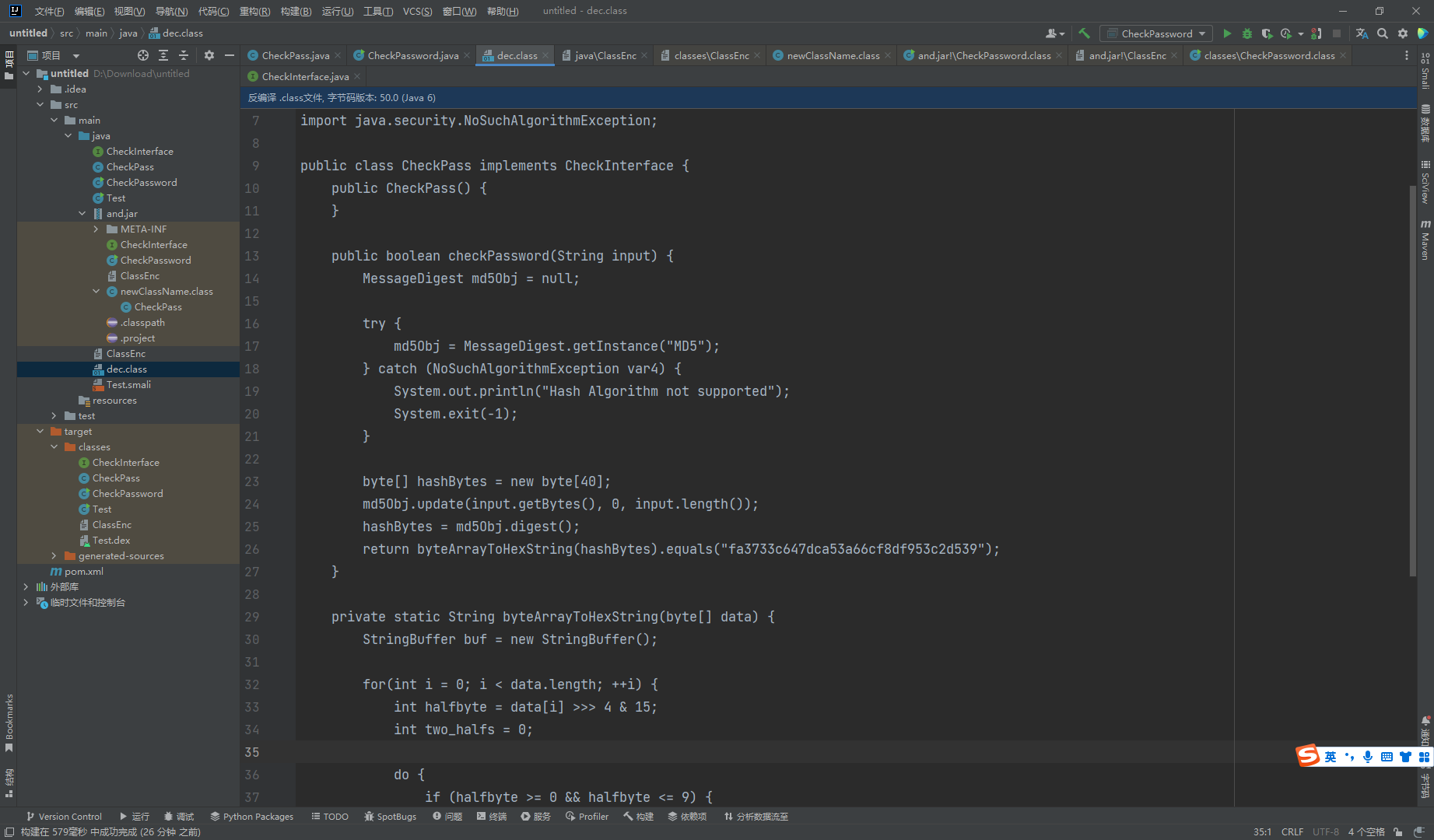Open Search Everywhere magnifier

tap(1383, 33)
